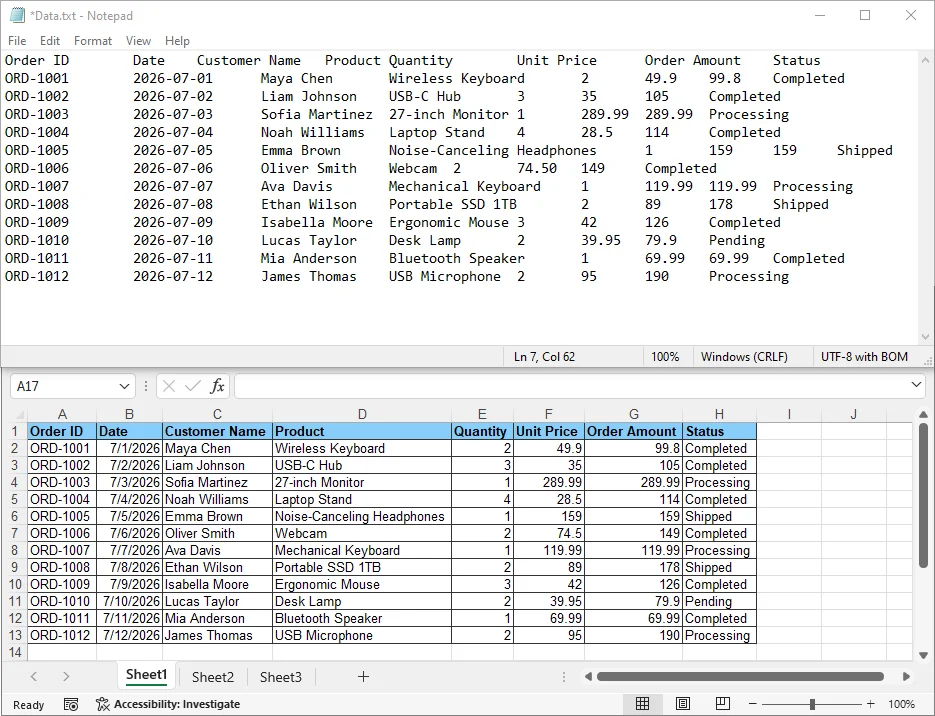Click the 100% zoom level in Excel
This screenshot has height=716, width=935.
coord(901,705)
